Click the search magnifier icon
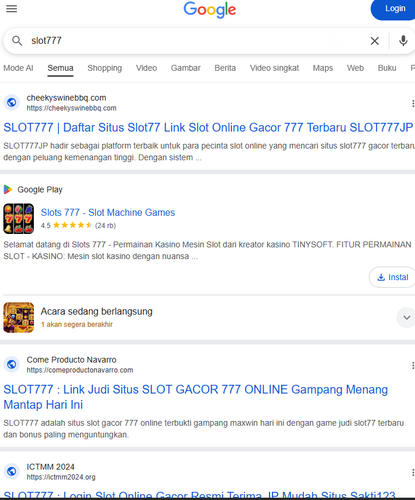The width and height of the screenshot is (415, 500). pyautogui.click(x=17, y=41)
